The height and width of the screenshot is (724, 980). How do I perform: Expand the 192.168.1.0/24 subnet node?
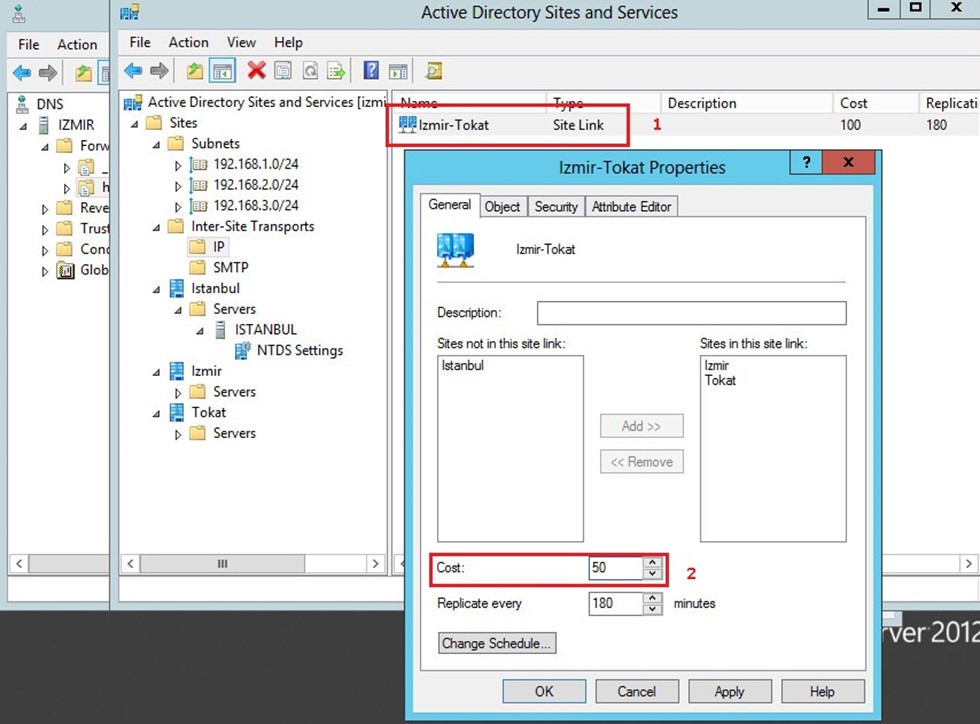pos(178,165)
